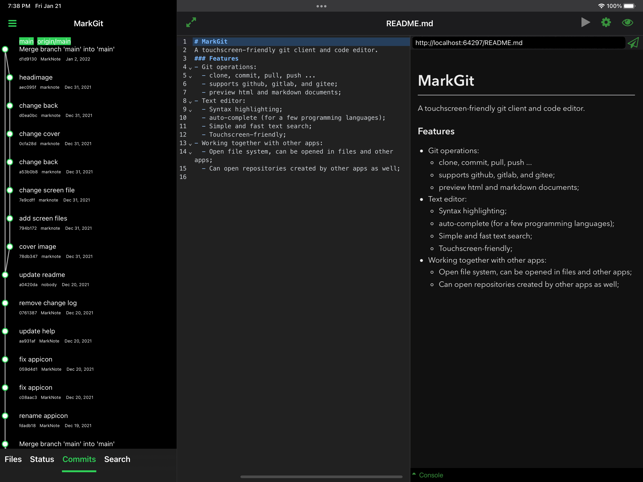
Task: Open the hamburger menu in sidebar
Action: (12, 23)
